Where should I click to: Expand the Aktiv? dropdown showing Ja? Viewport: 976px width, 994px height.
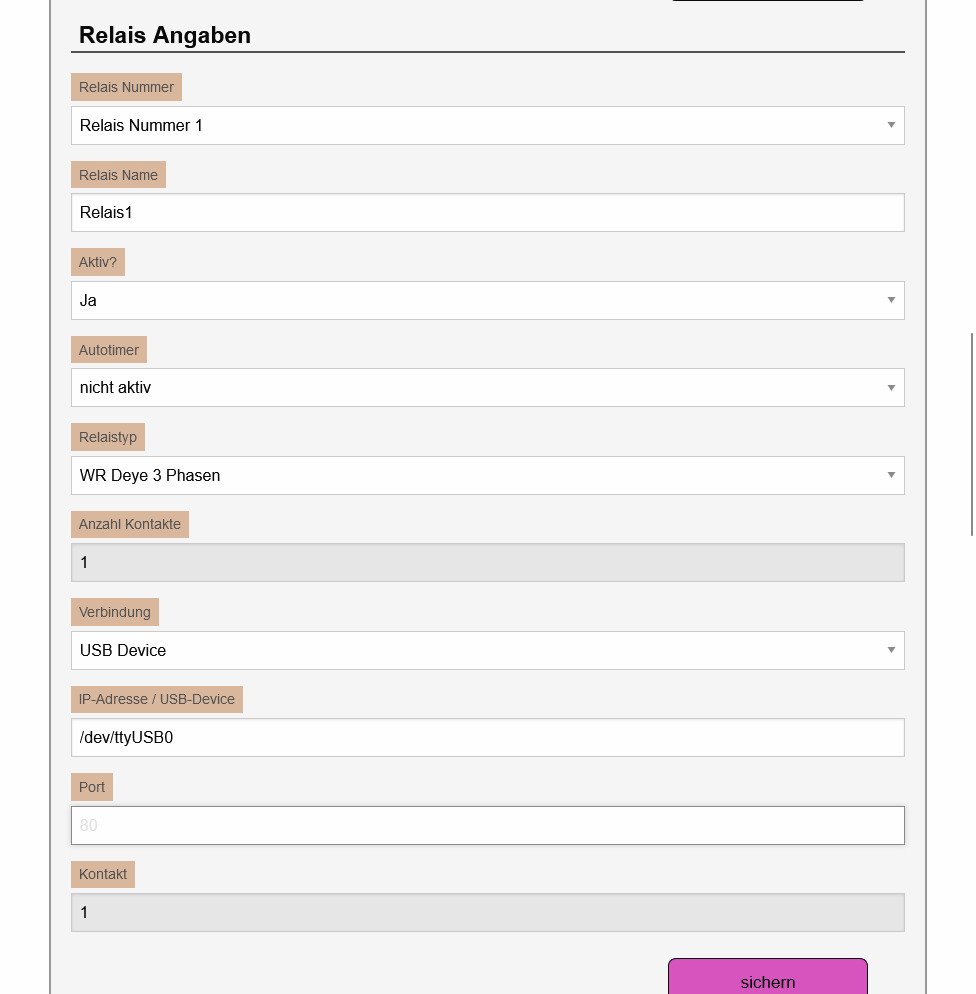tap(487, 301)
